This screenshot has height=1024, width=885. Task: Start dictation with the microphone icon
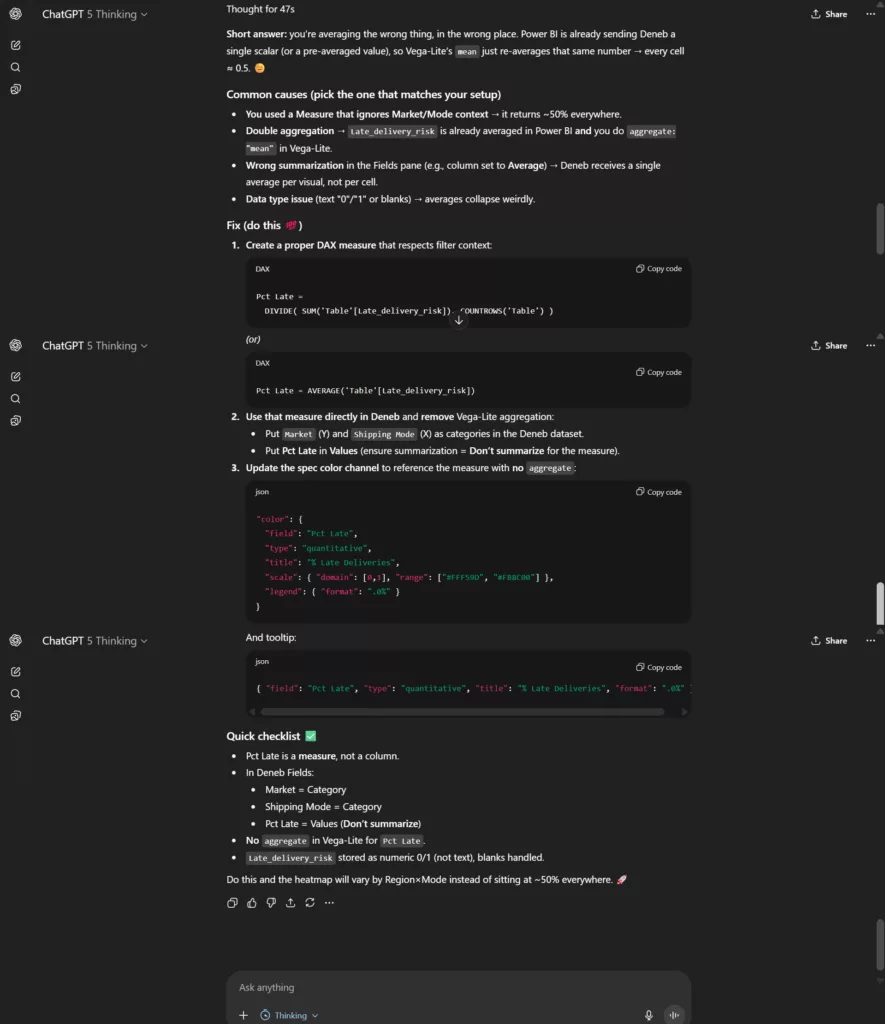648,1015
